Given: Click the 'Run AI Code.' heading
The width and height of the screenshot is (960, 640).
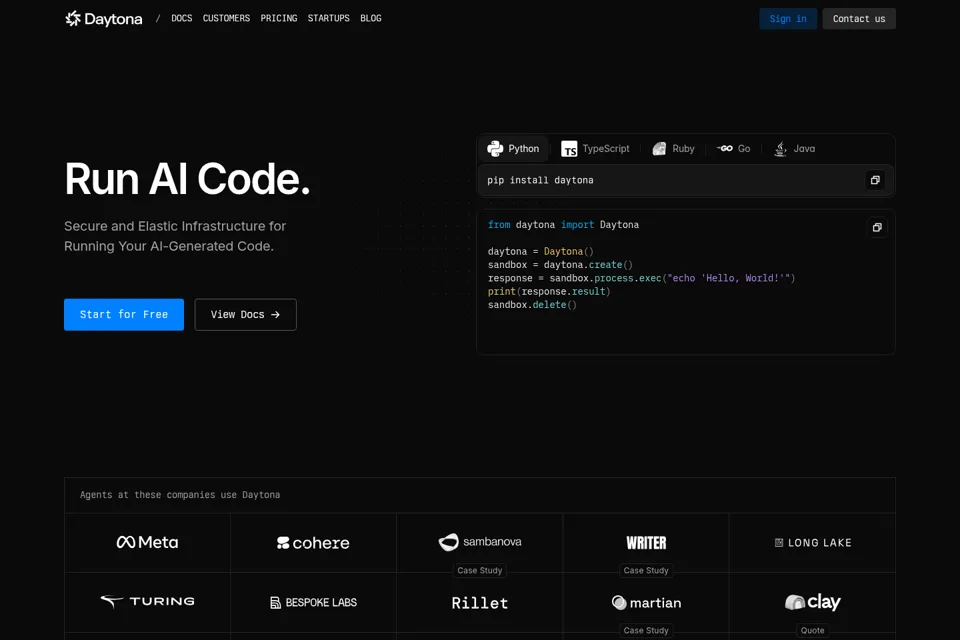Looking at the screenshot, I should pos(187,179).
